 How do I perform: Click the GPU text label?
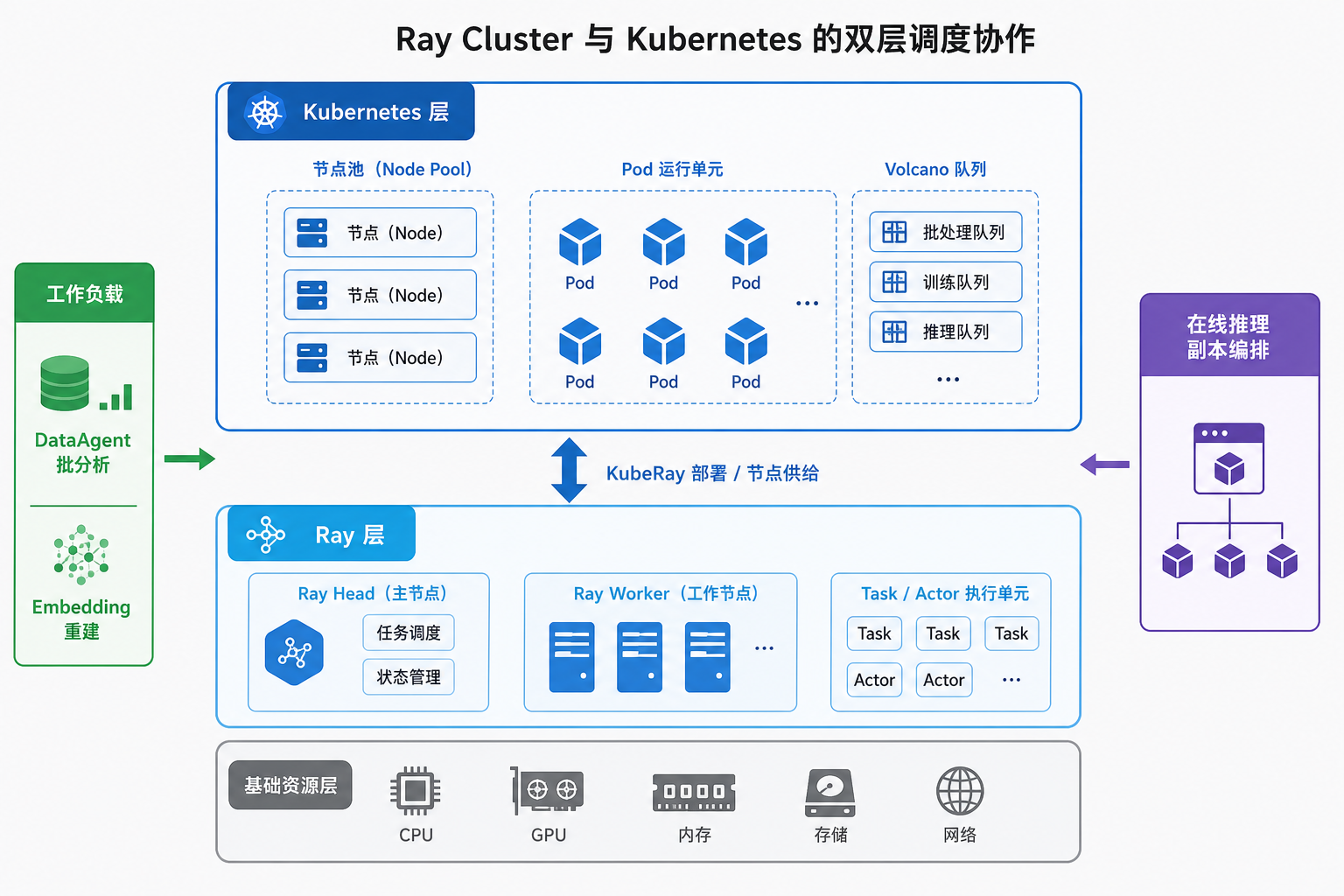(x=548, y=835)
